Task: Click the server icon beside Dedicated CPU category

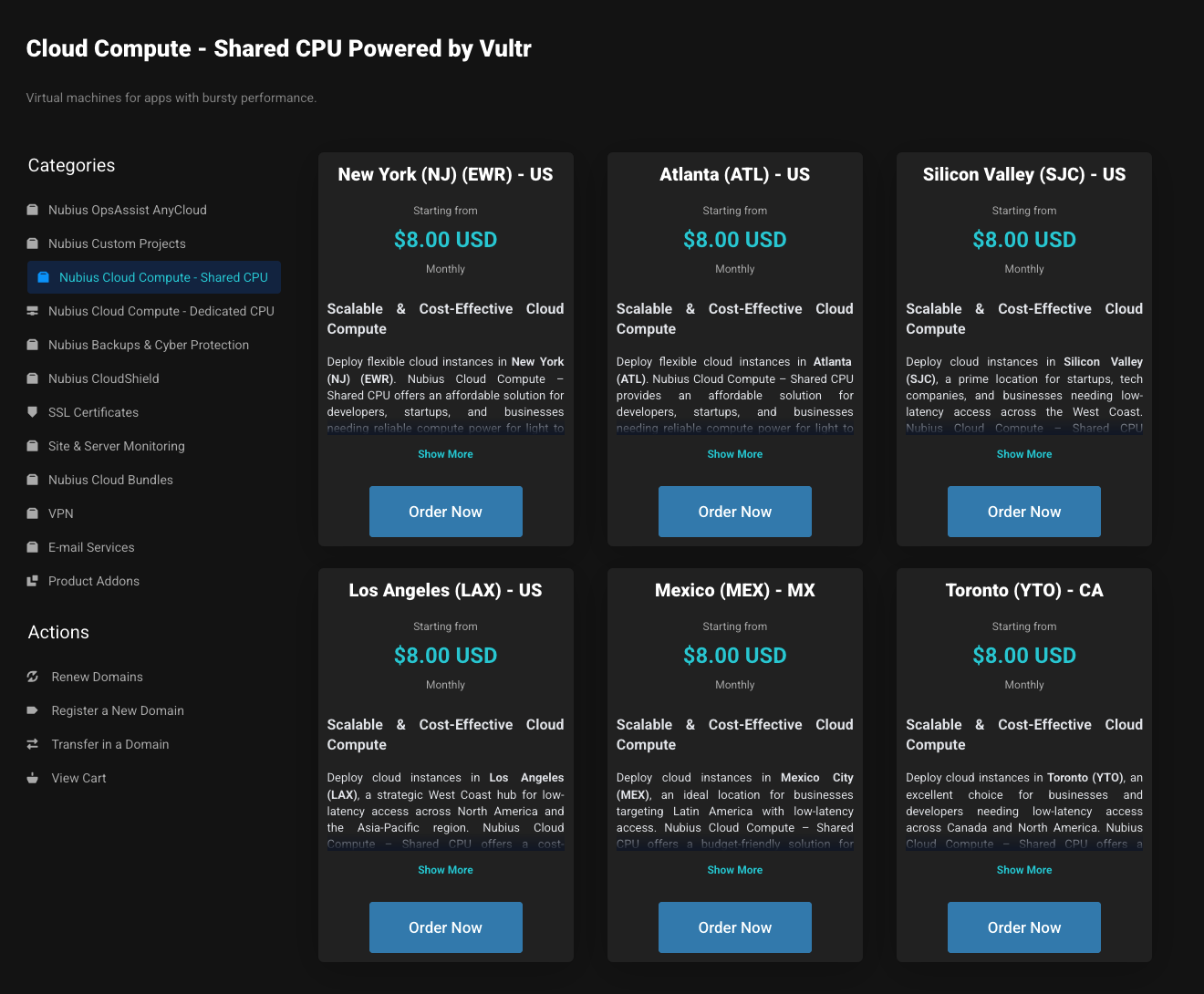Action: (x=33, y=311)
